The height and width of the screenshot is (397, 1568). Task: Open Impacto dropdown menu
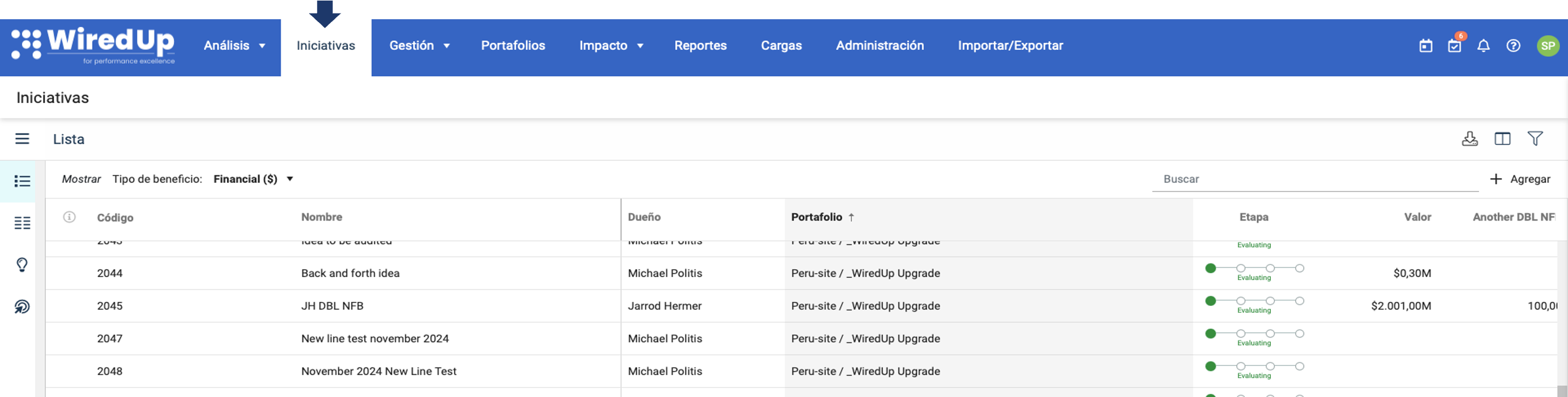(611, 46)
